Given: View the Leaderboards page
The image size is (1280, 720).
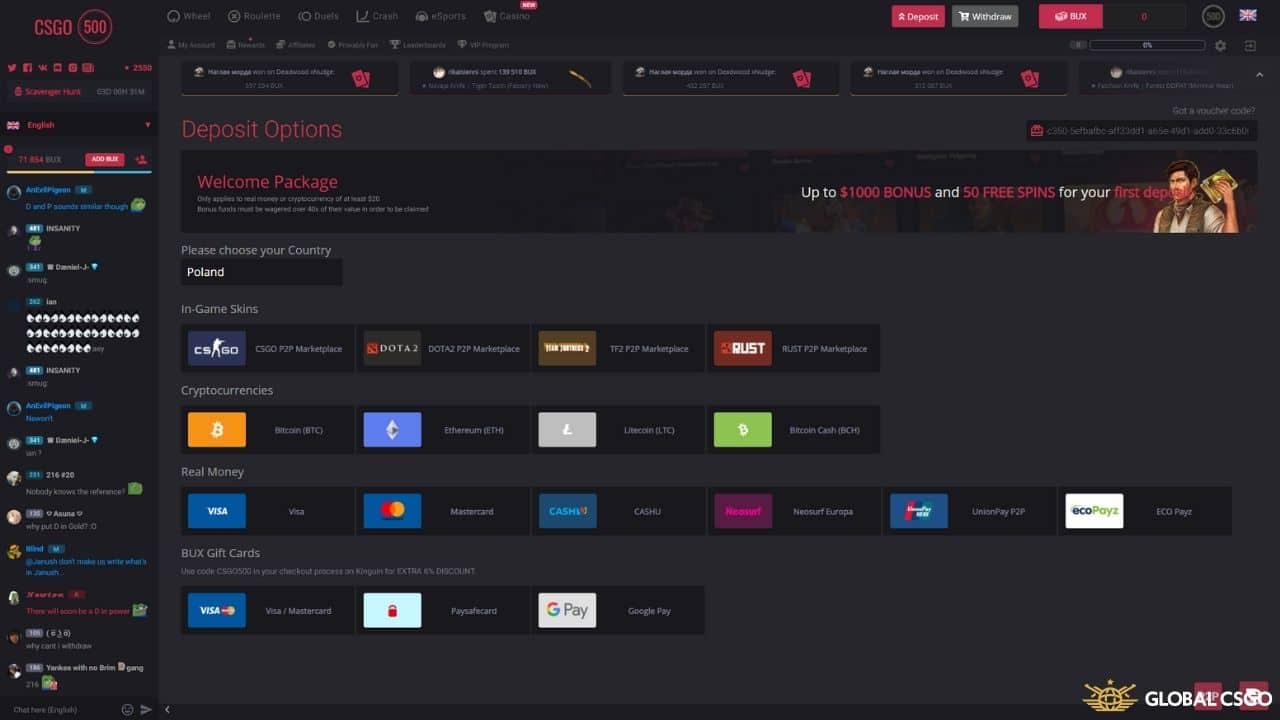Looking at the screenshot, I should [x=418, y=45].
